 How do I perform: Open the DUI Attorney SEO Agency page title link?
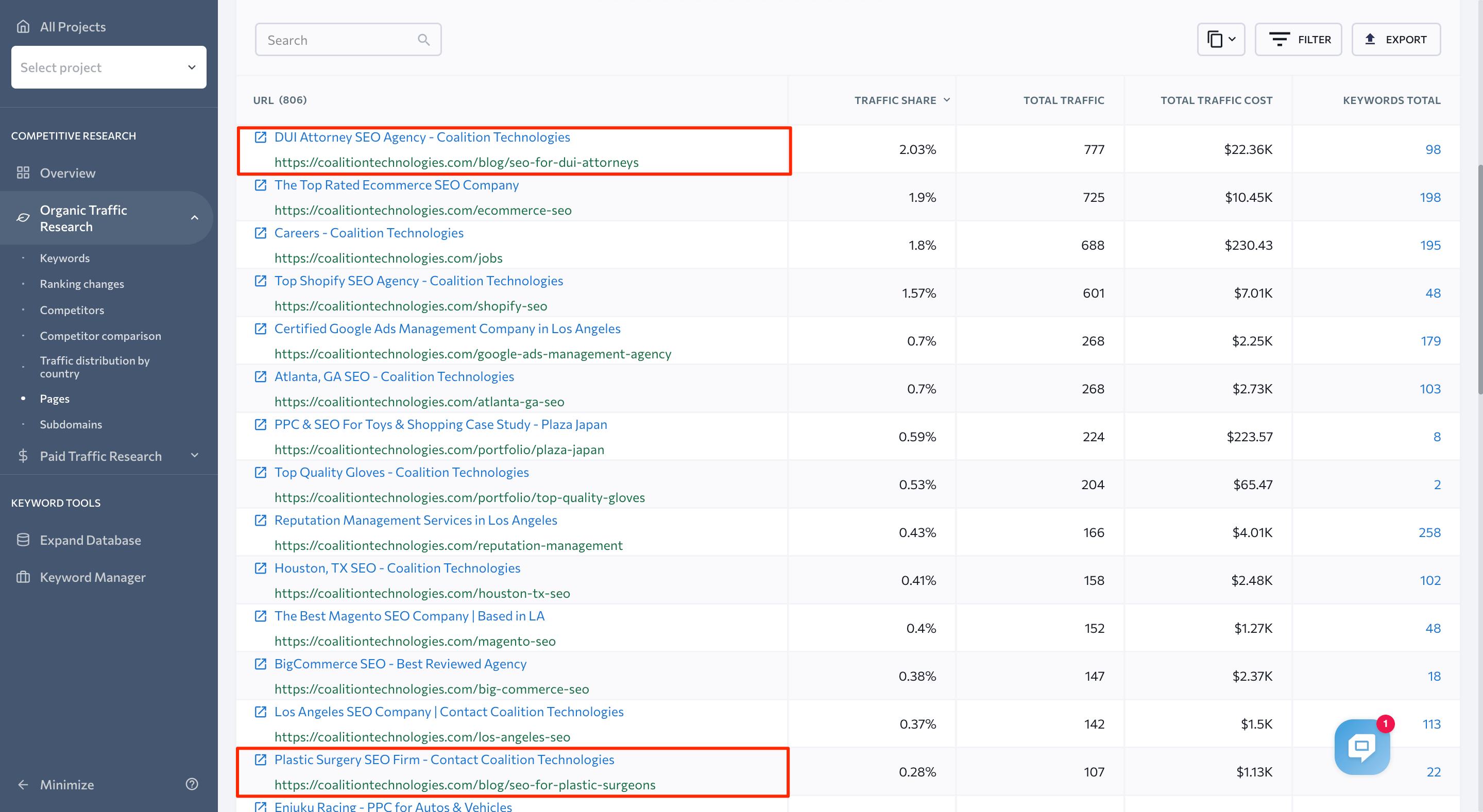[422, 137]
